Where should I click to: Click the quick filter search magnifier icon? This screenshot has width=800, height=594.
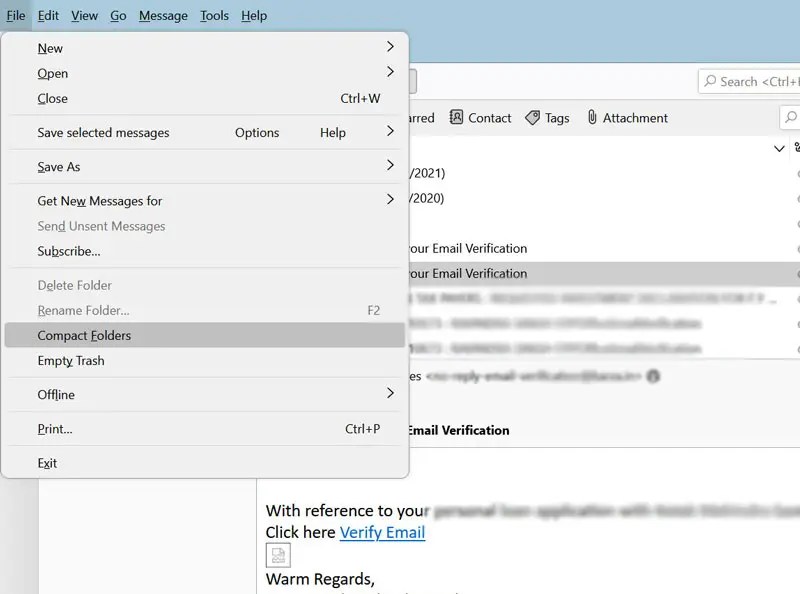tap(790, 117)
